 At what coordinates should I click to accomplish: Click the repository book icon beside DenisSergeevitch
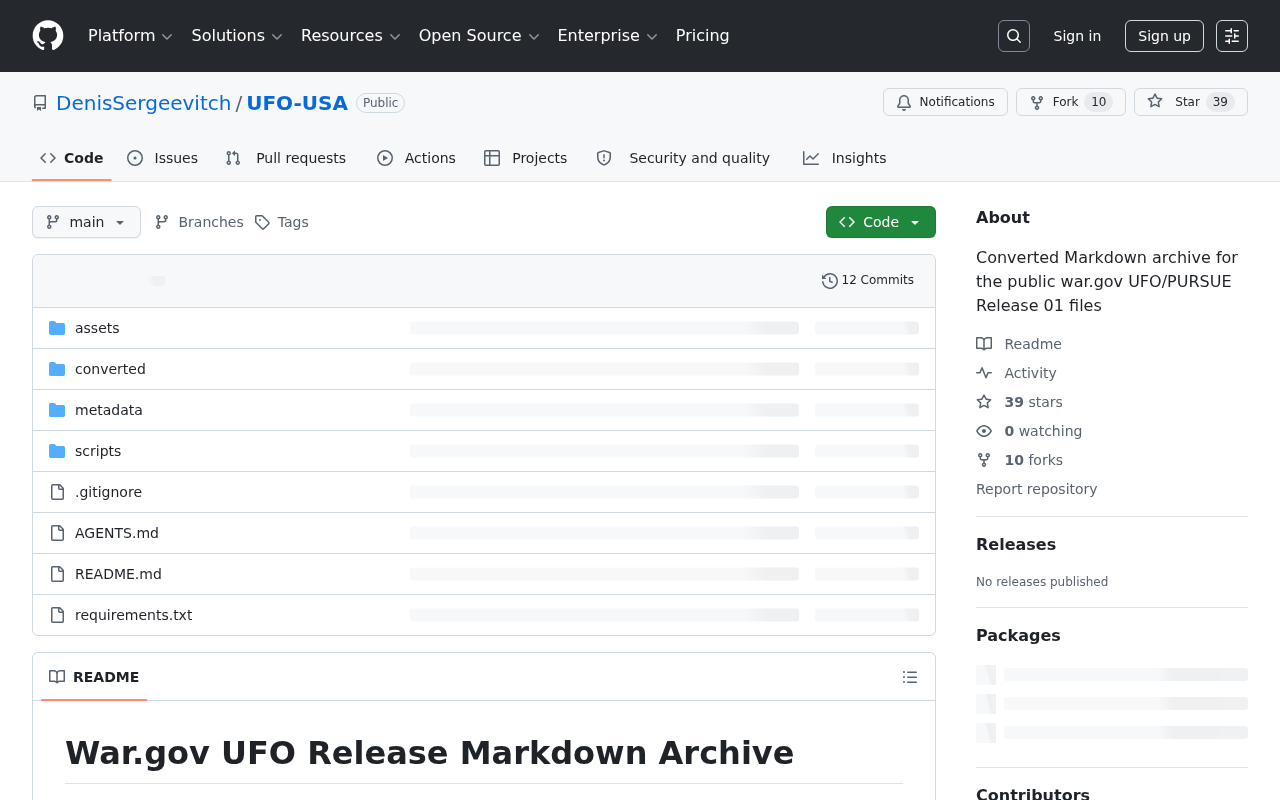40,103
